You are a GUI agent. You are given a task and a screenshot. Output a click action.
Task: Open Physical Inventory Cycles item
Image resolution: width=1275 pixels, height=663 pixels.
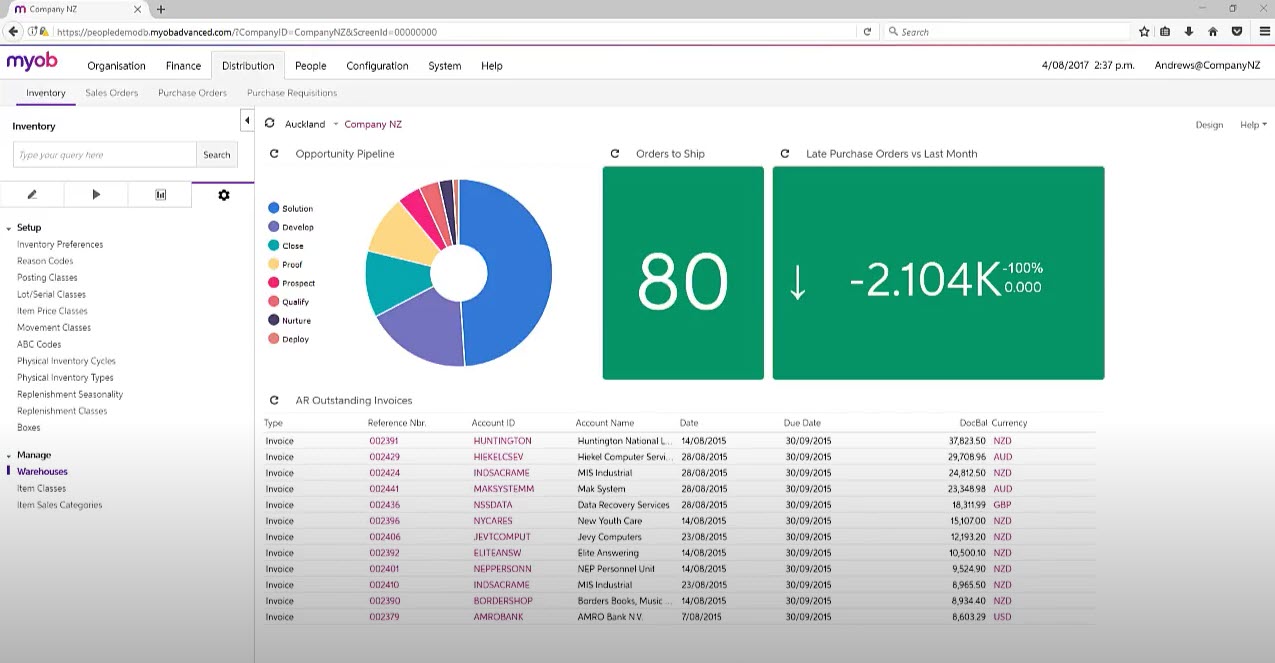click(66, 361)
